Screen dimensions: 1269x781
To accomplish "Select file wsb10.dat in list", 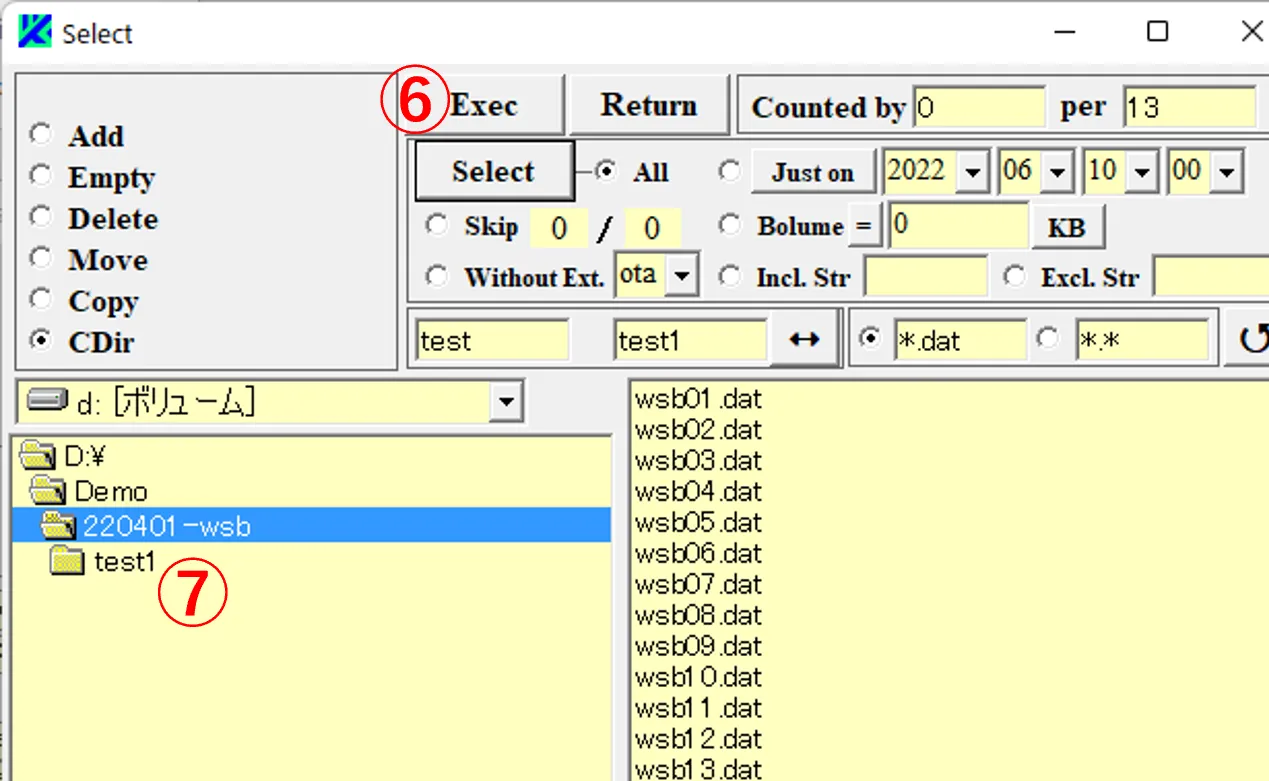I will pyautogui.click(x=698, y=677).
